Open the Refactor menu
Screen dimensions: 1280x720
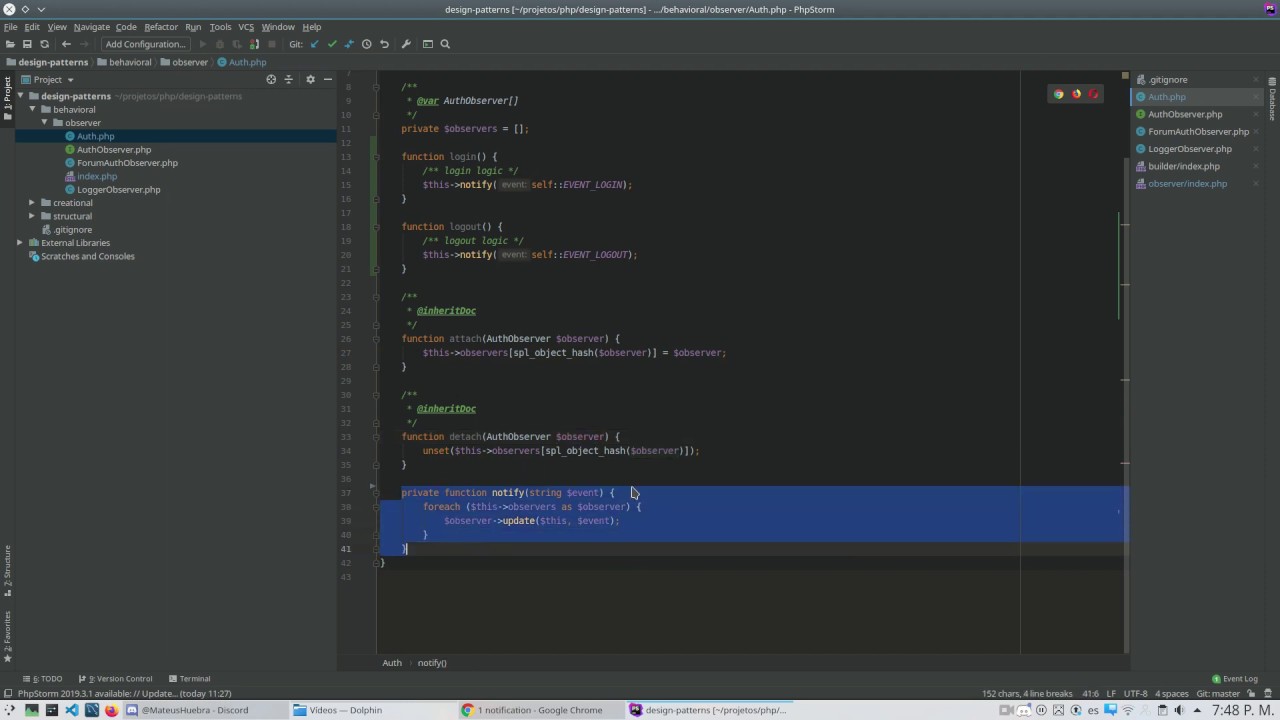coord(160,27)
